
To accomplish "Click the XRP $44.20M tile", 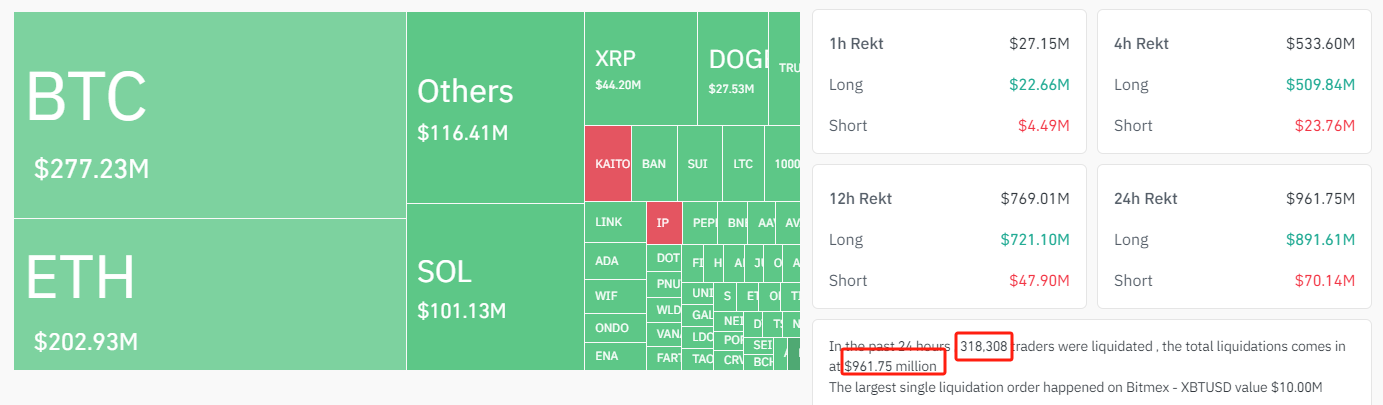I will click(641, 69).
